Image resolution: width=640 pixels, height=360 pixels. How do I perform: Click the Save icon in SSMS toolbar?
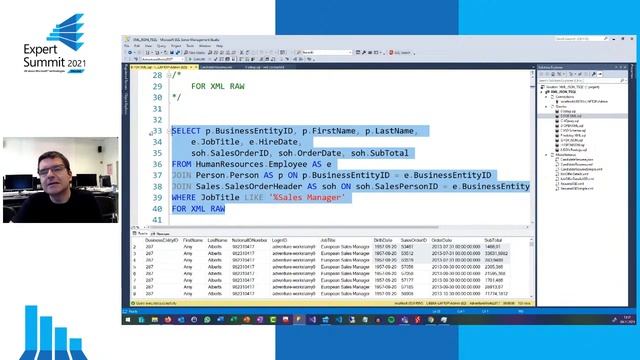coord(172,53)
